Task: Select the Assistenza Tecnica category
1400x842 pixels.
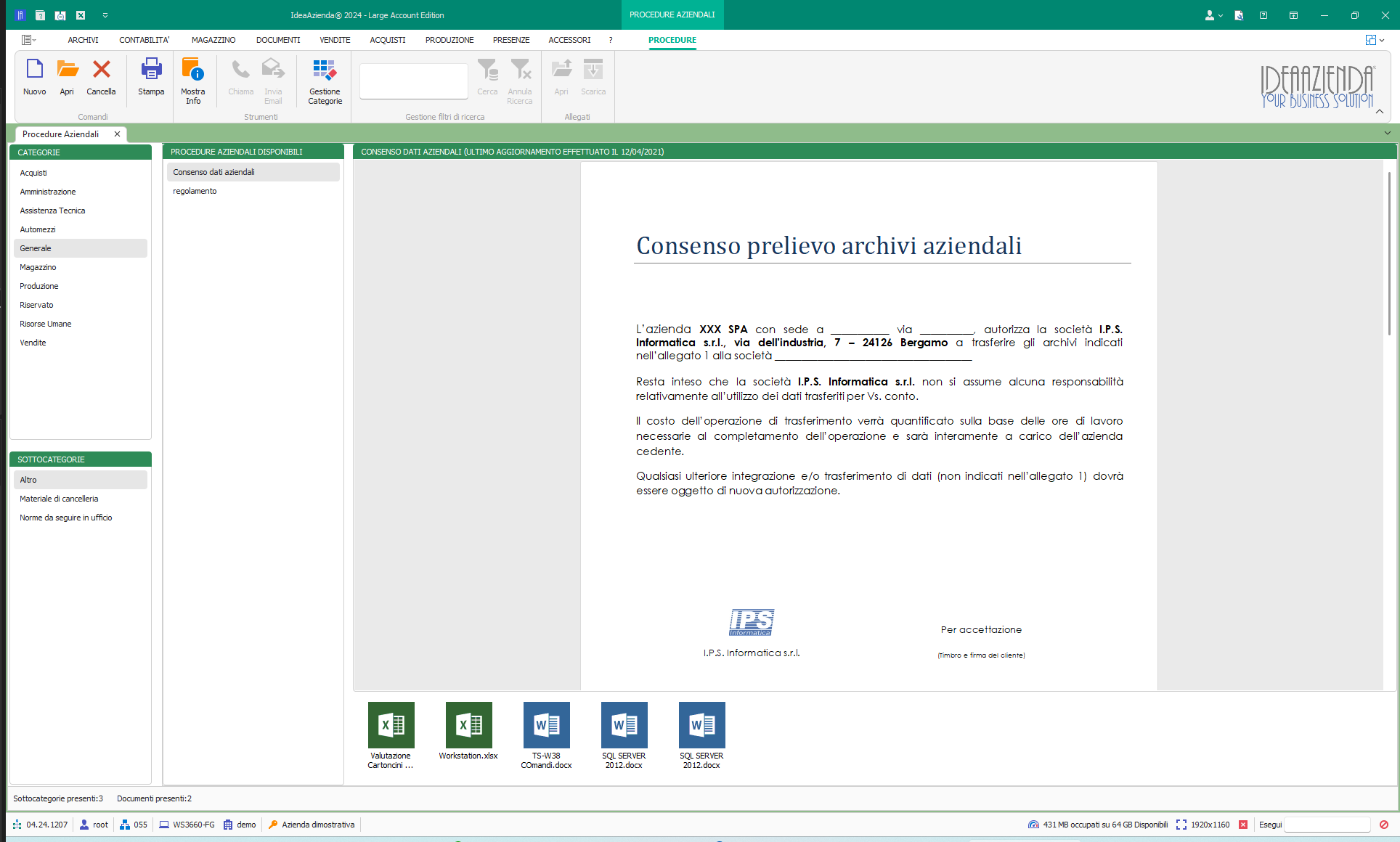Action: coord(81,210)
